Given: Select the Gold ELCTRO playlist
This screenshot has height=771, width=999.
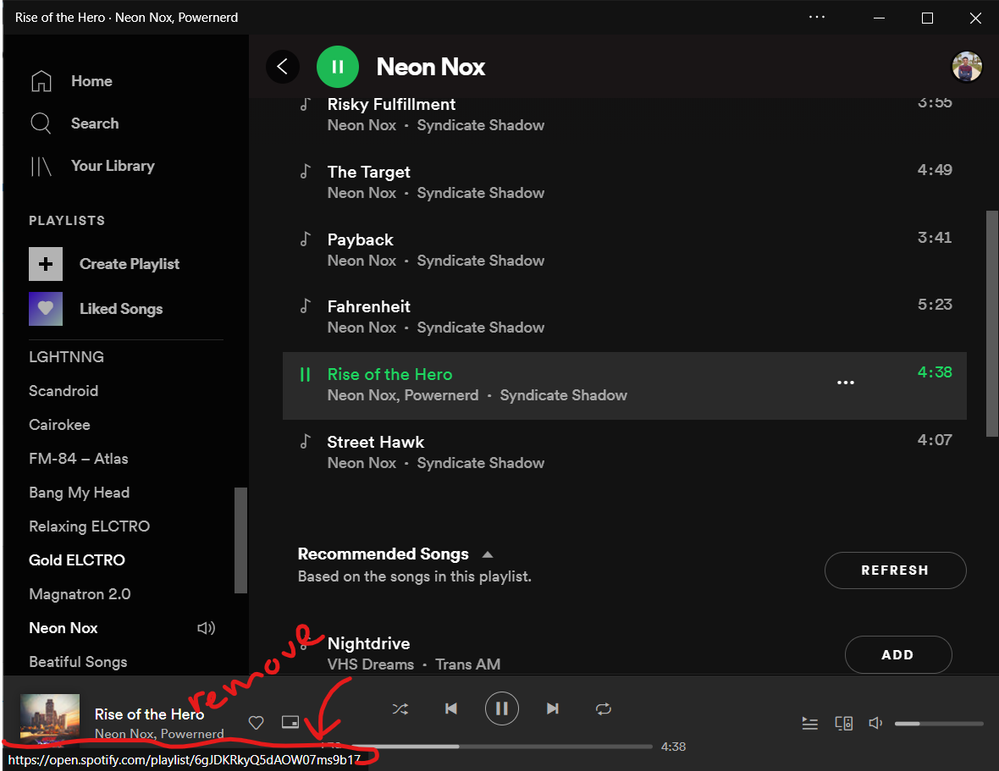Looking at the screenshot, I should pos(76,560).
